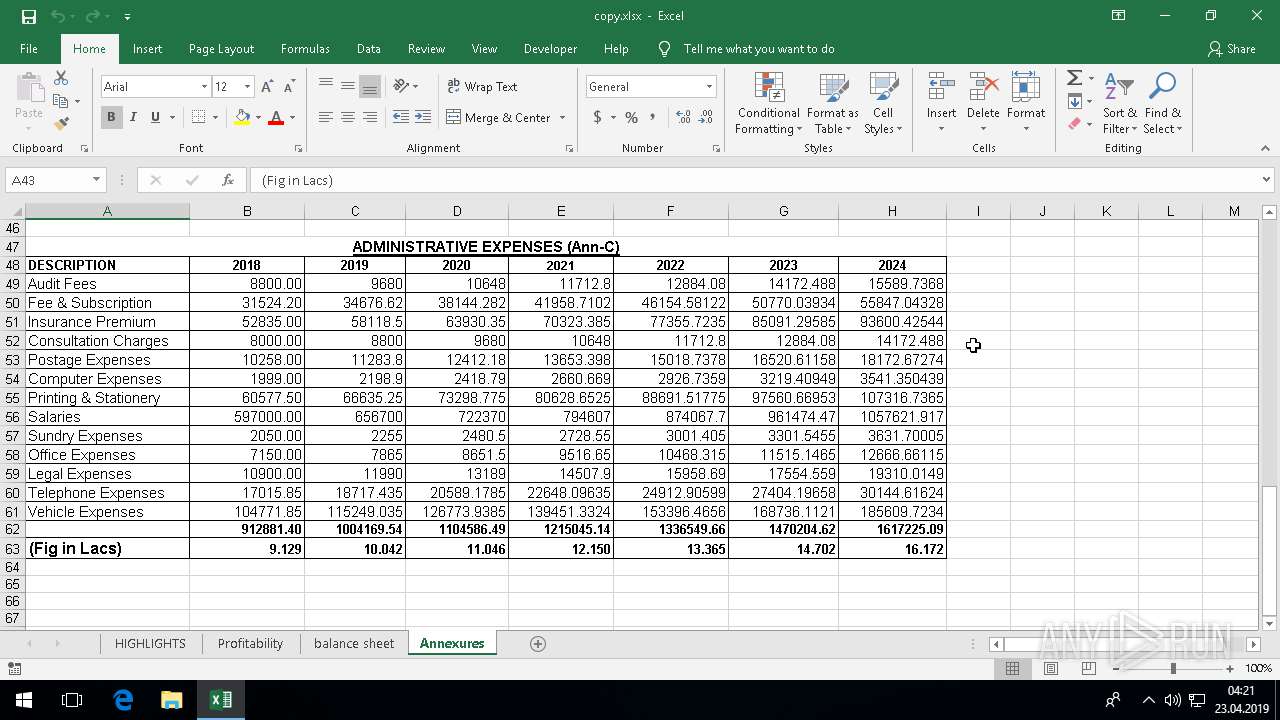Increase font size with the larger A icon
This screenshot has height=720, width=1280.
[x=267, y=87]
